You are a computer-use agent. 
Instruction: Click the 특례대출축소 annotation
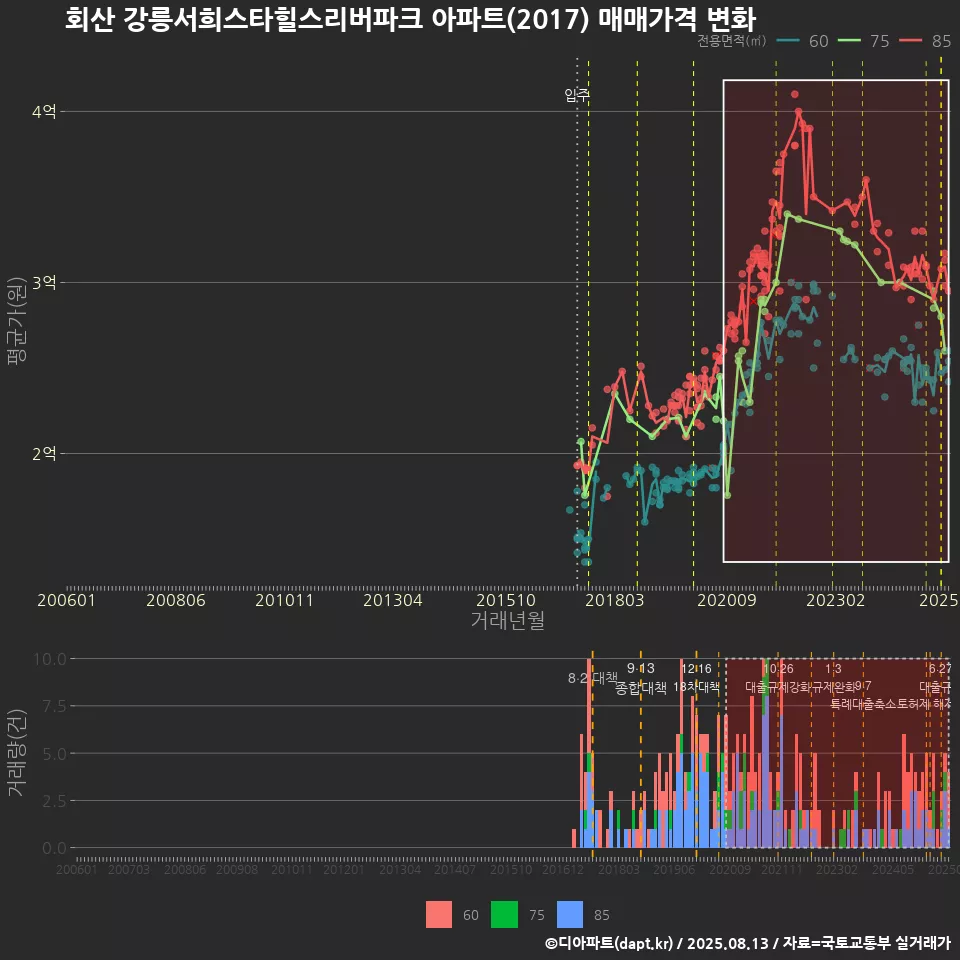click(863, 703)
